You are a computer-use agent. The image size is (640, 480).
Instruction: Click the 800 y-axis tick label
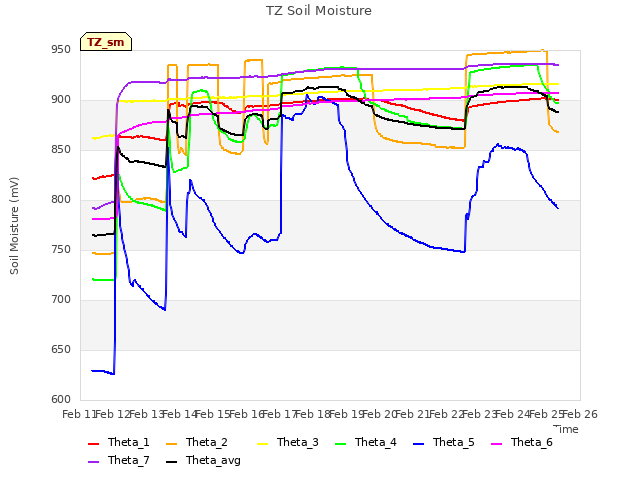click(x=61, y=200)
